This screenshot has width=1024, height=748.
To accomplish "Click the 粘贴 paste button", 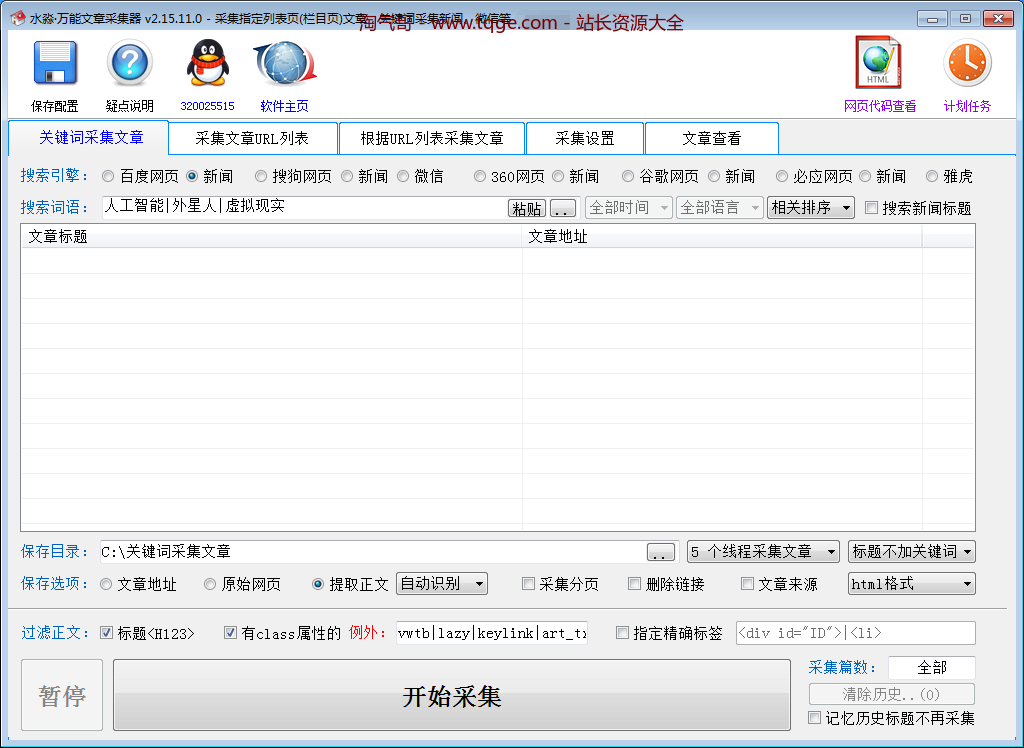I will tap(527, 208).
